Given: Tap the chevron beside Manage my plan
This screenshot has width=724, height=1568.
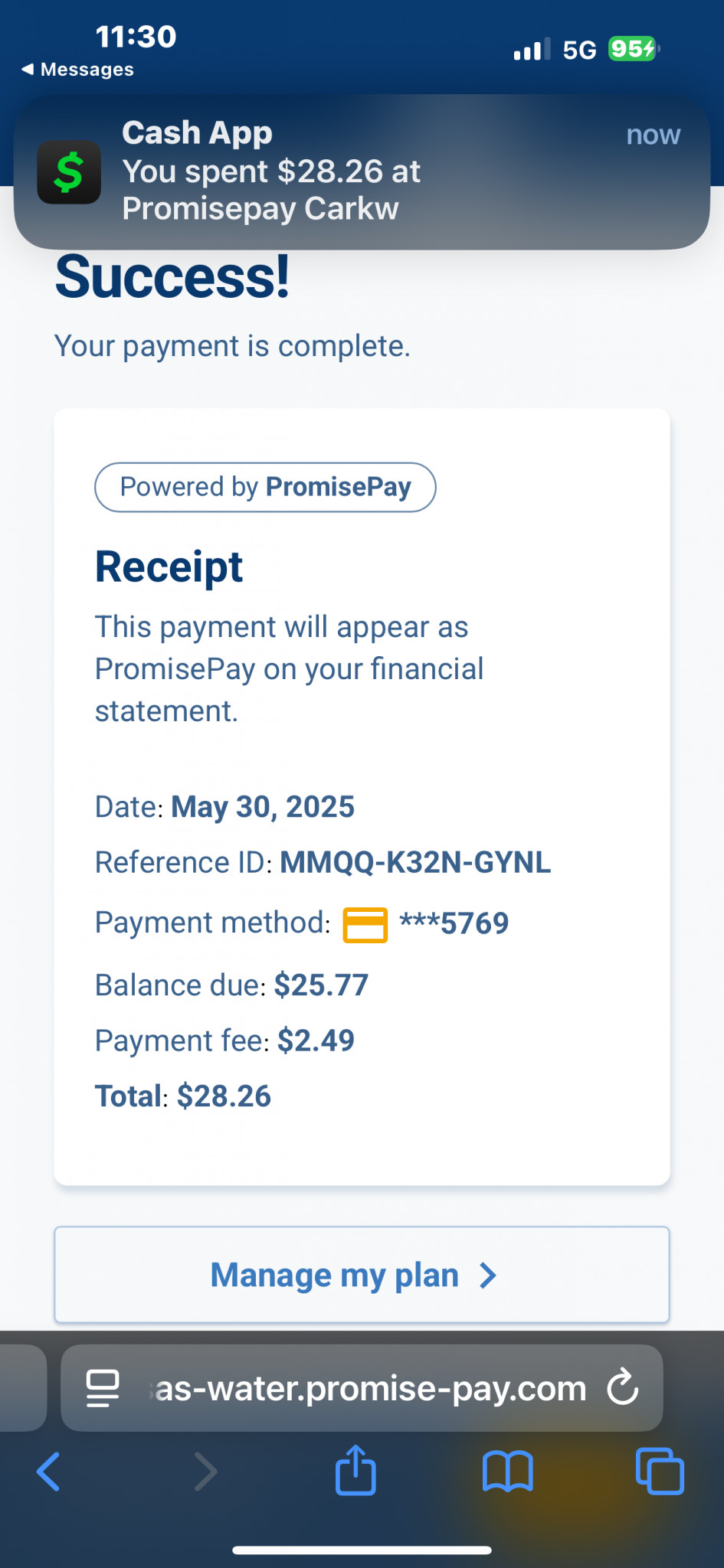Looking at the screenshot, I should (x=488, y=1276).
